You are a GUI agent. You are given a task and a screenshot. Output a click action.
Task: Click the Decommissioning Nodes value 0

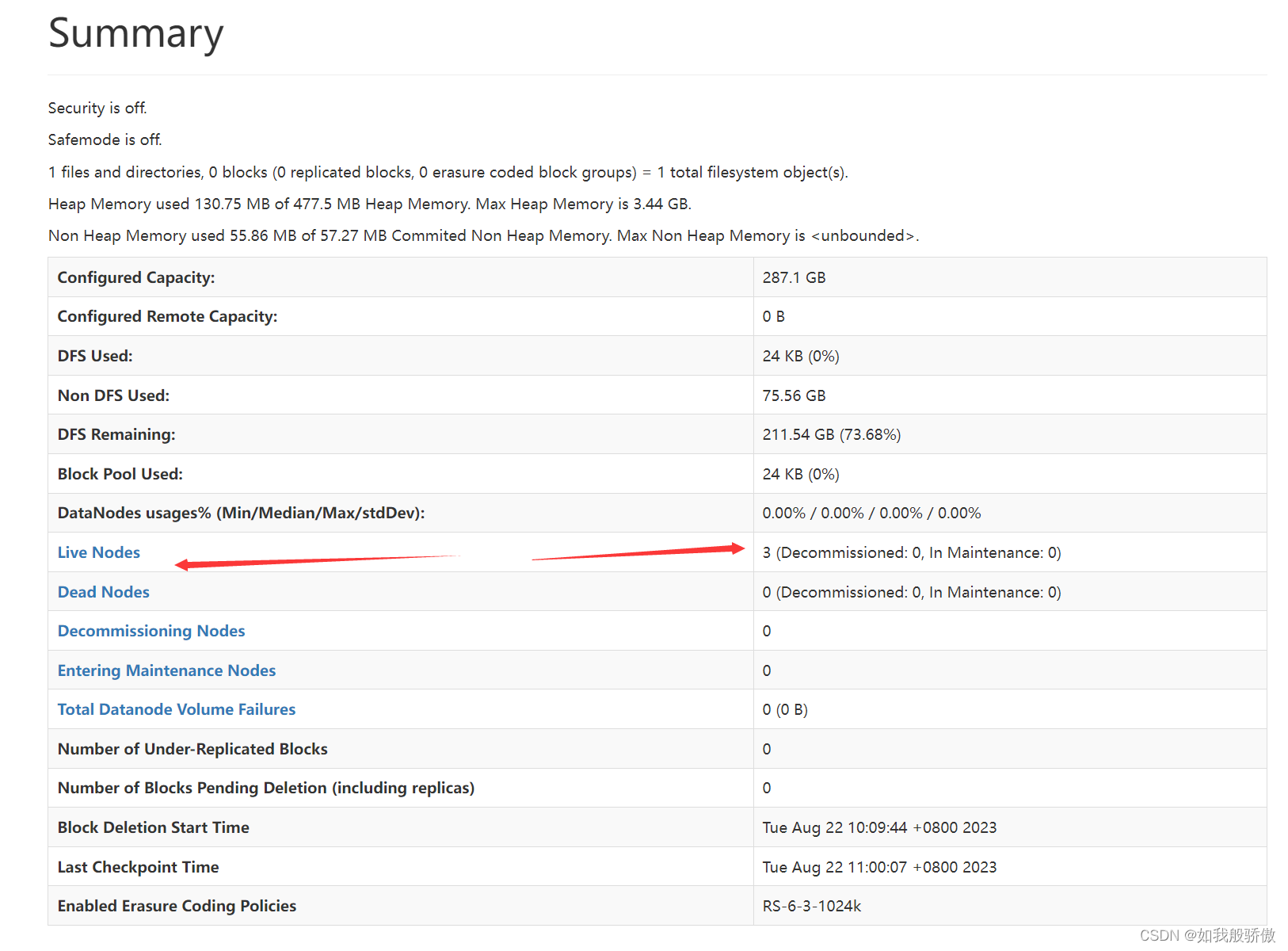coord(767,631)
